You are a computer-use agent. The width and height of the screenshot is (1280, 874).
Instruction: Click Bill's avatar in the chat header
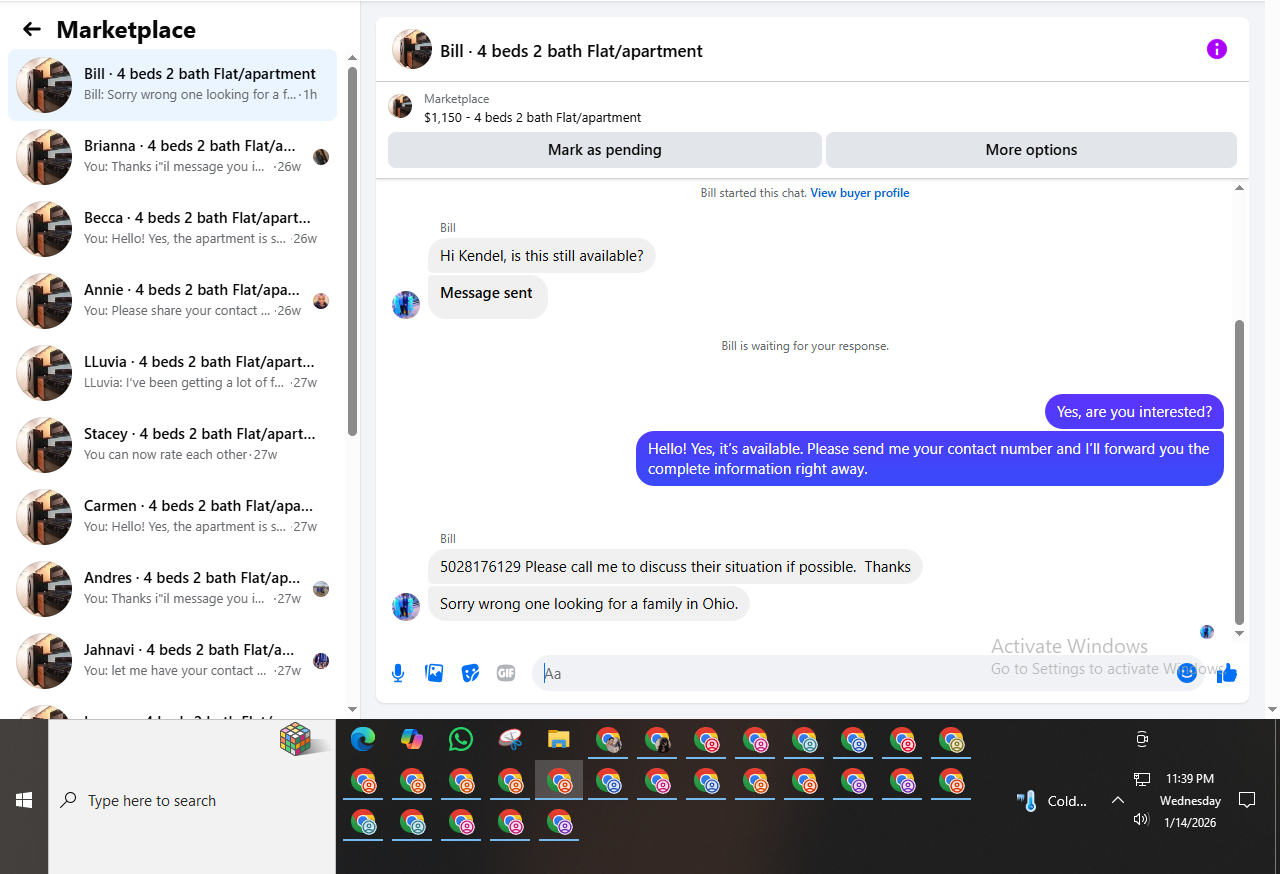click(x=412, y=49)
